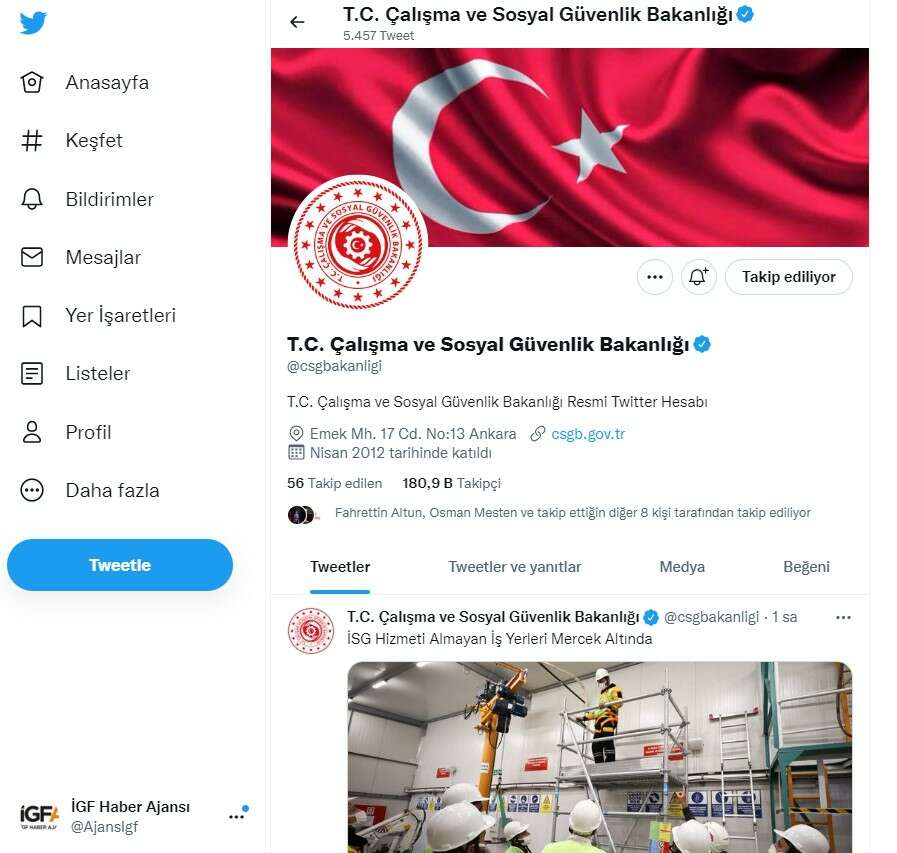Switch to Tweetler ve yanıtlar tab
This screenshot has height=853, width=897.
coord(514,567)
